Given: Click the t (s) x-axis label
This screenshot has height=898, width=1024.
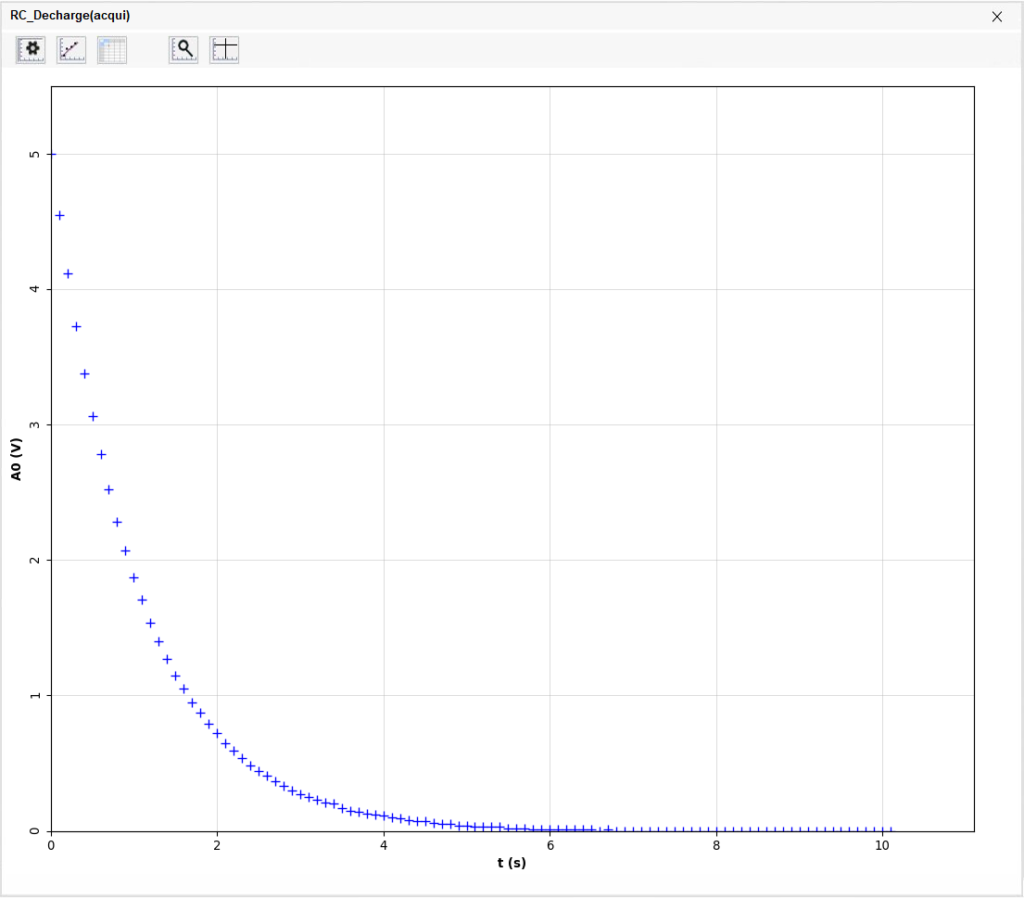Looking at the screenshot, I should tap(511, 862).
